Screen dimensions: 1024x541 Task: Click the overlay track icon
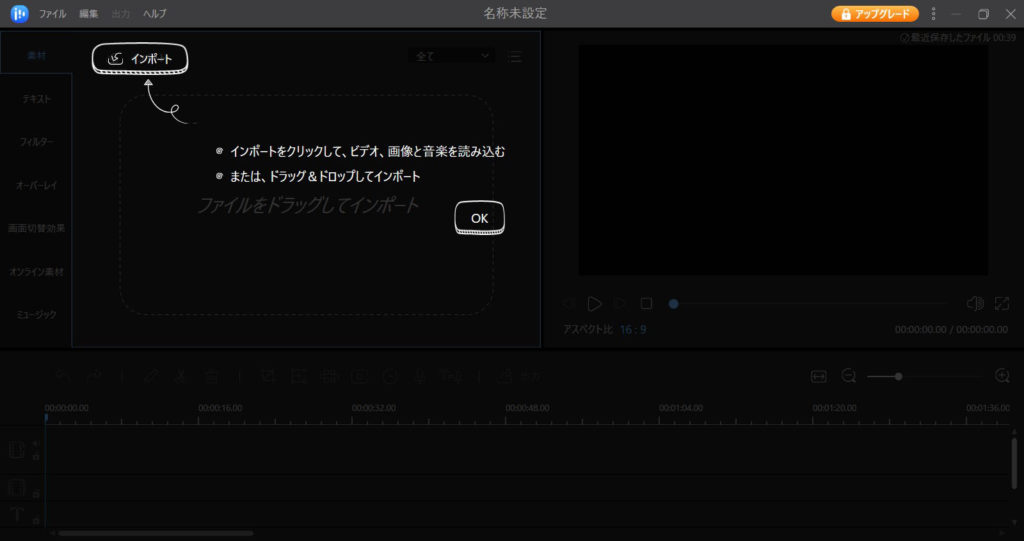[16, 487]
